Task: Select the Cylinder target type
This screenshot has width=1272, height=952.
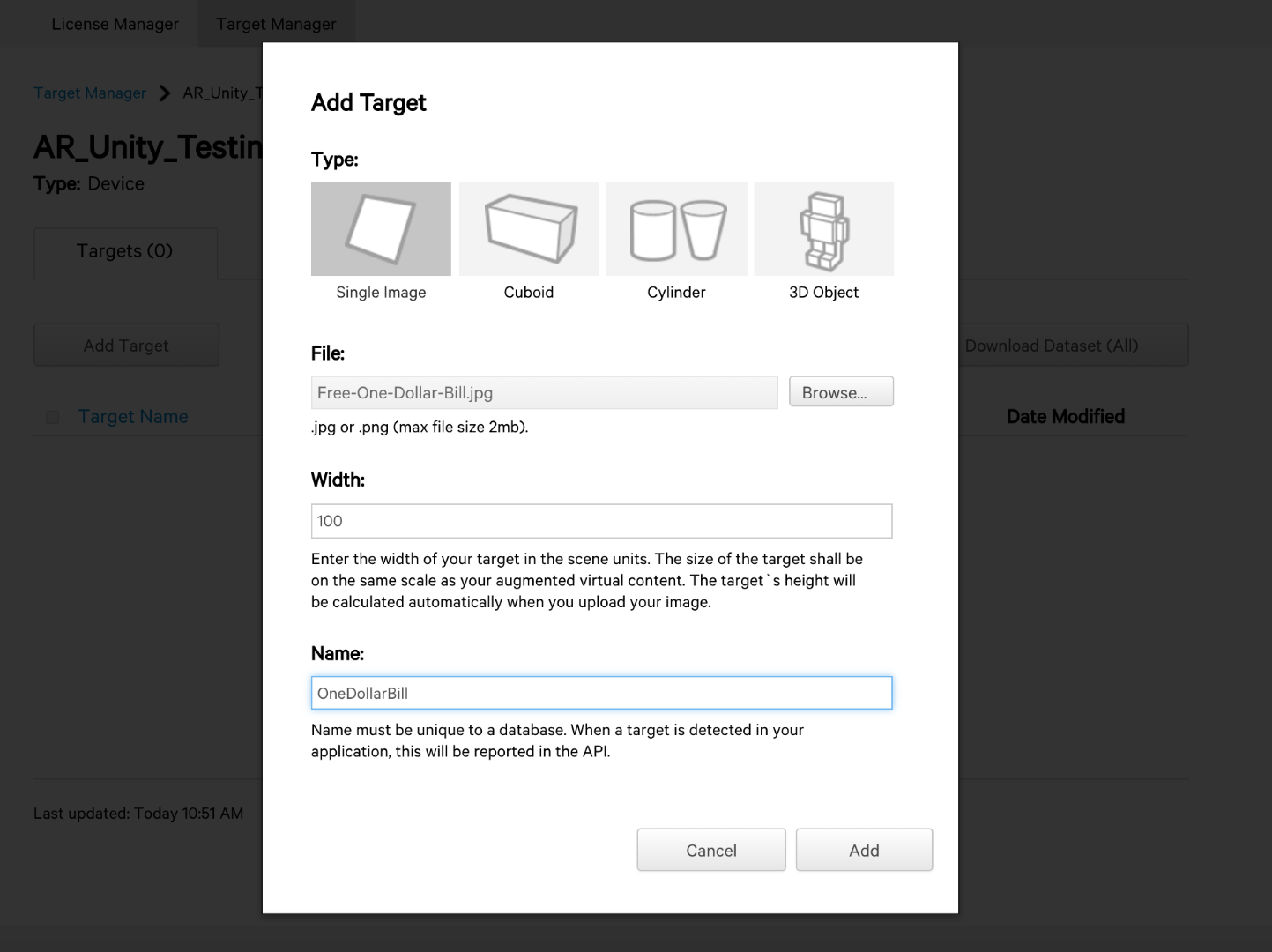Action: (676, 228)
